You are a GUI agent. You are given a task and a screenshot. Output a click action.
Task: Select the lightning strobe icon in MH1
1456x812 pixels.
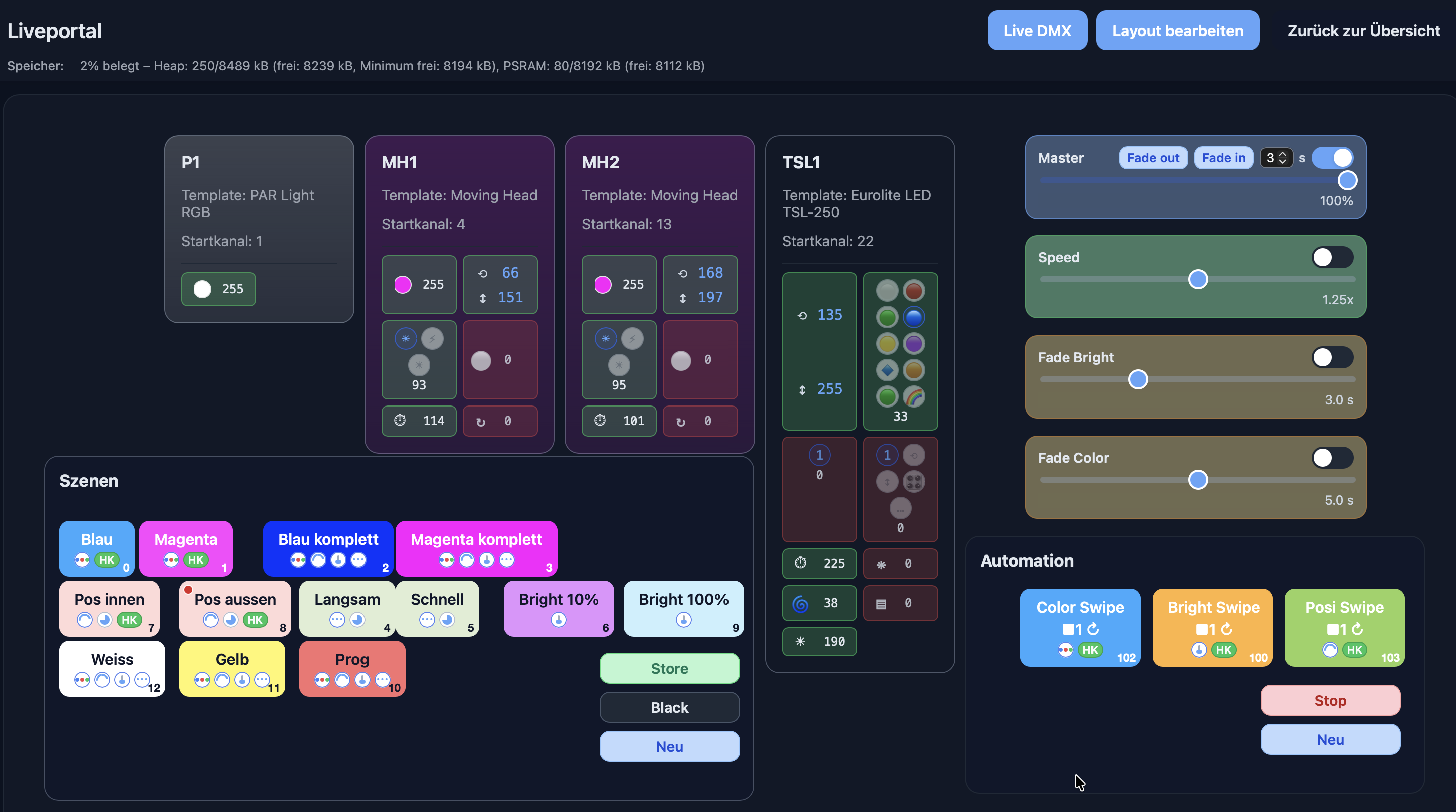(x=433, y=339)
